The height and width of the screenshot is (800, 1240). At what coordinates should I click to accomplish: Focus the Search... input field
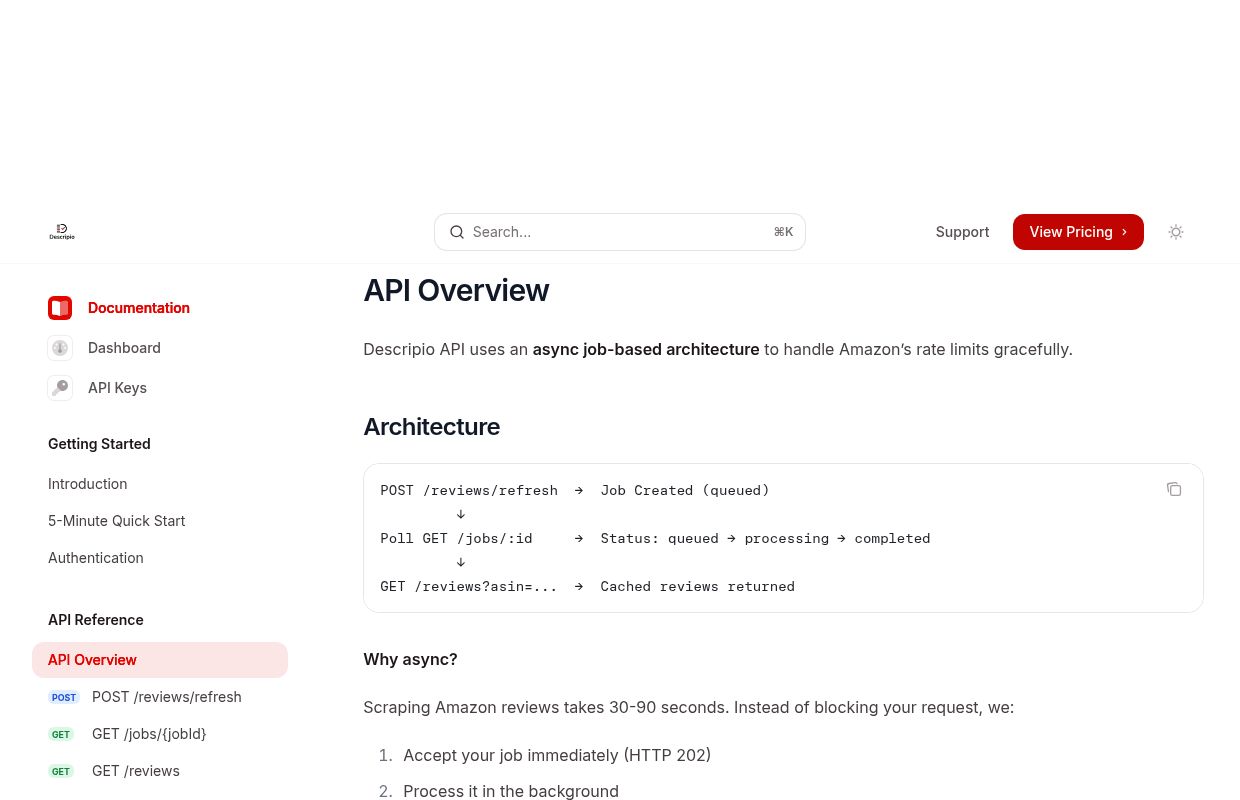(x=620, y=232)
